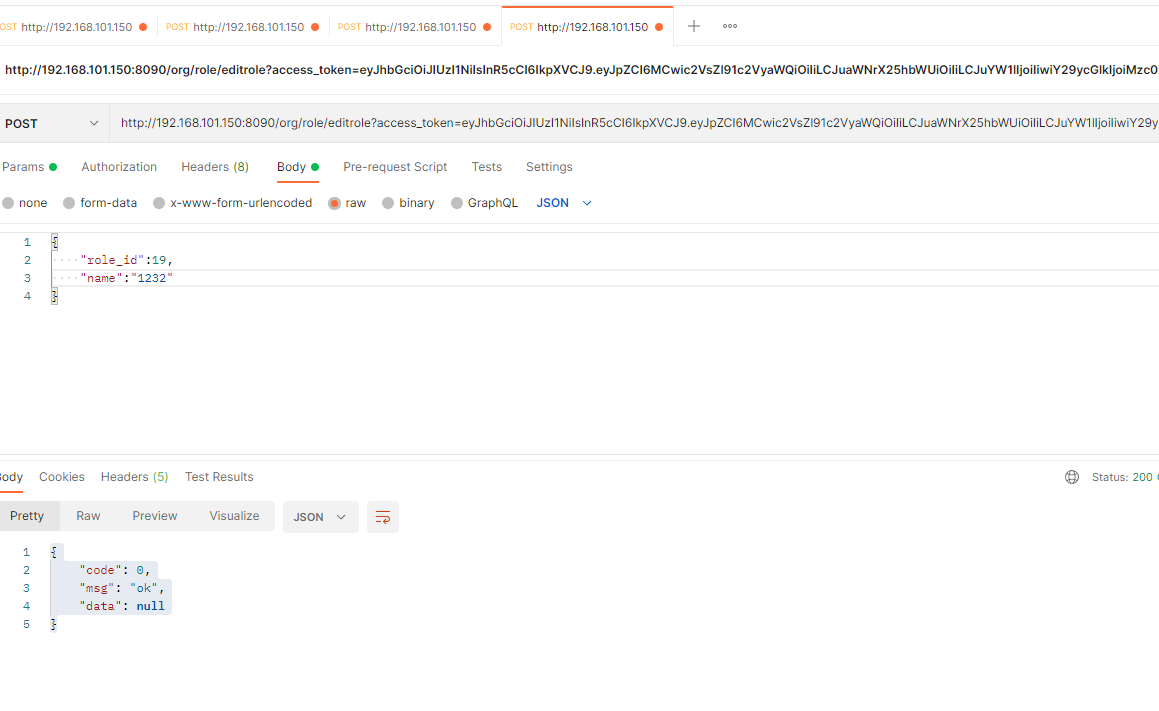Open the response Headers (5) tab
This screenshot has width=1159, height=711.
point(135,477)
